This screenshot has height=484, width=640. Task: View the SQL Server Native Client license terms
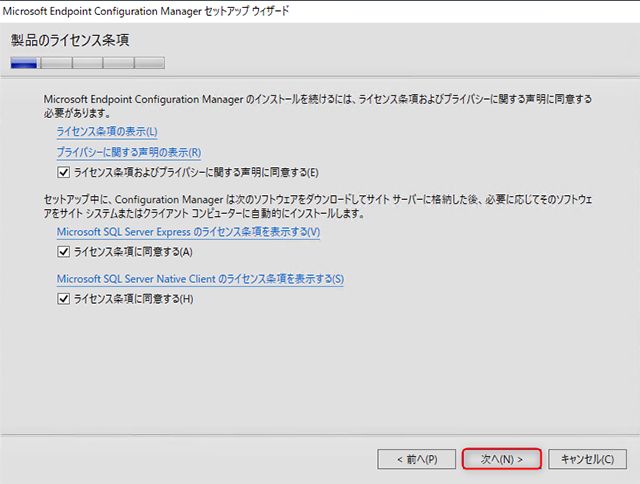[x=200, y=278]
